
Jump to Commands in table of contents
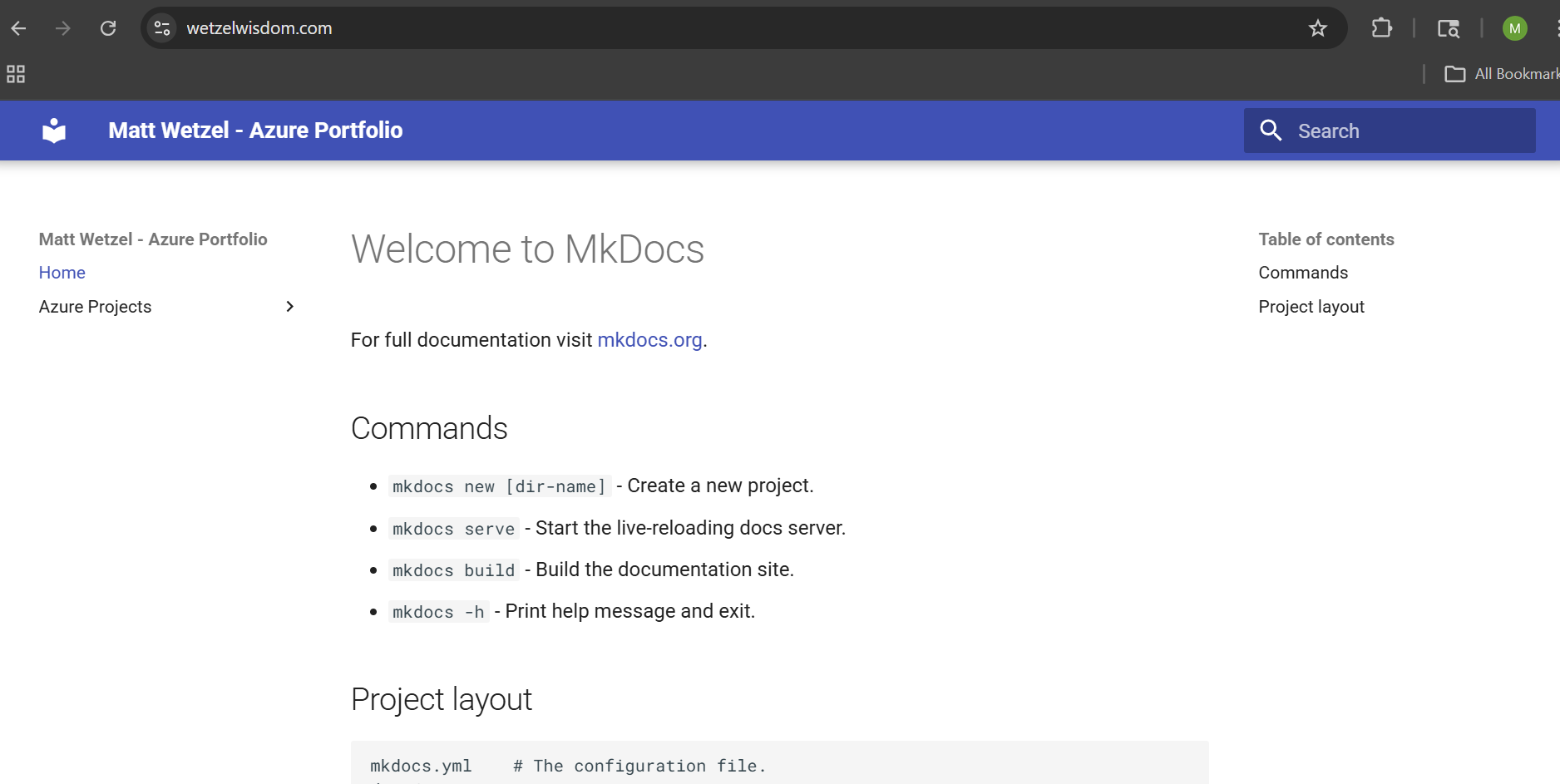point(1302,273)
